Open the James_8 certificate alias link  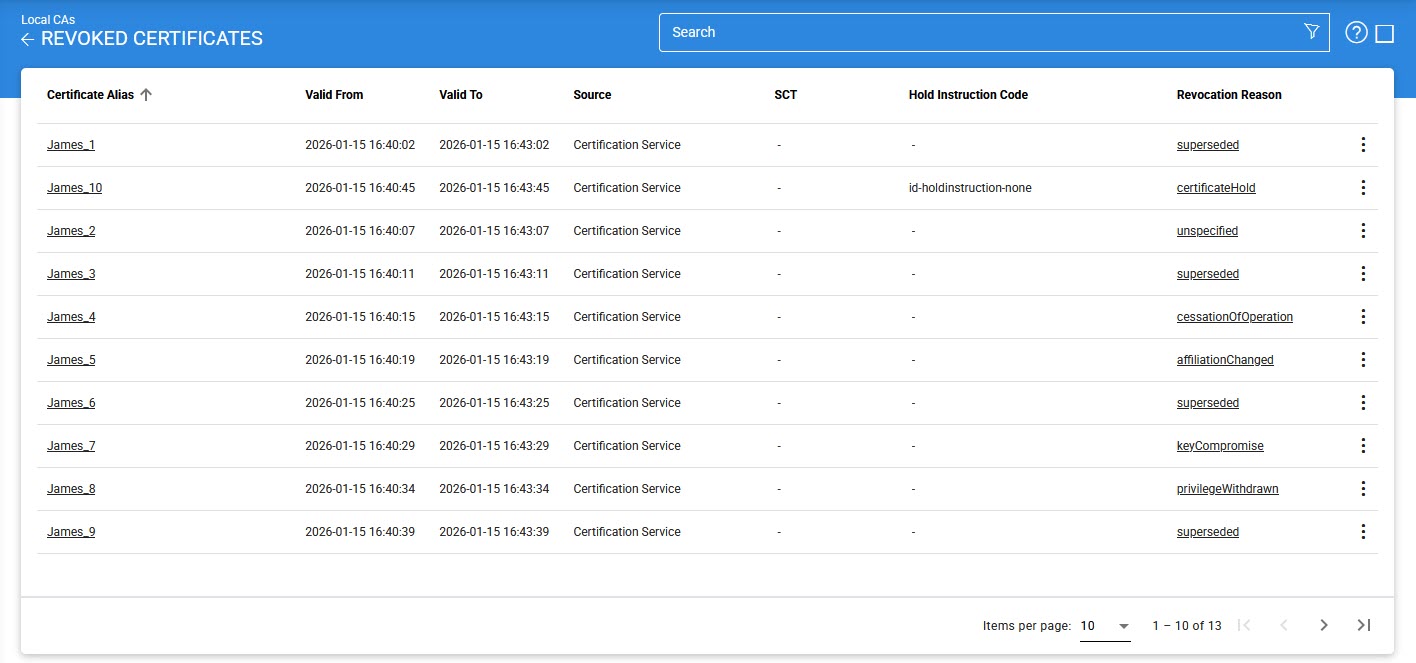(71, 489)
